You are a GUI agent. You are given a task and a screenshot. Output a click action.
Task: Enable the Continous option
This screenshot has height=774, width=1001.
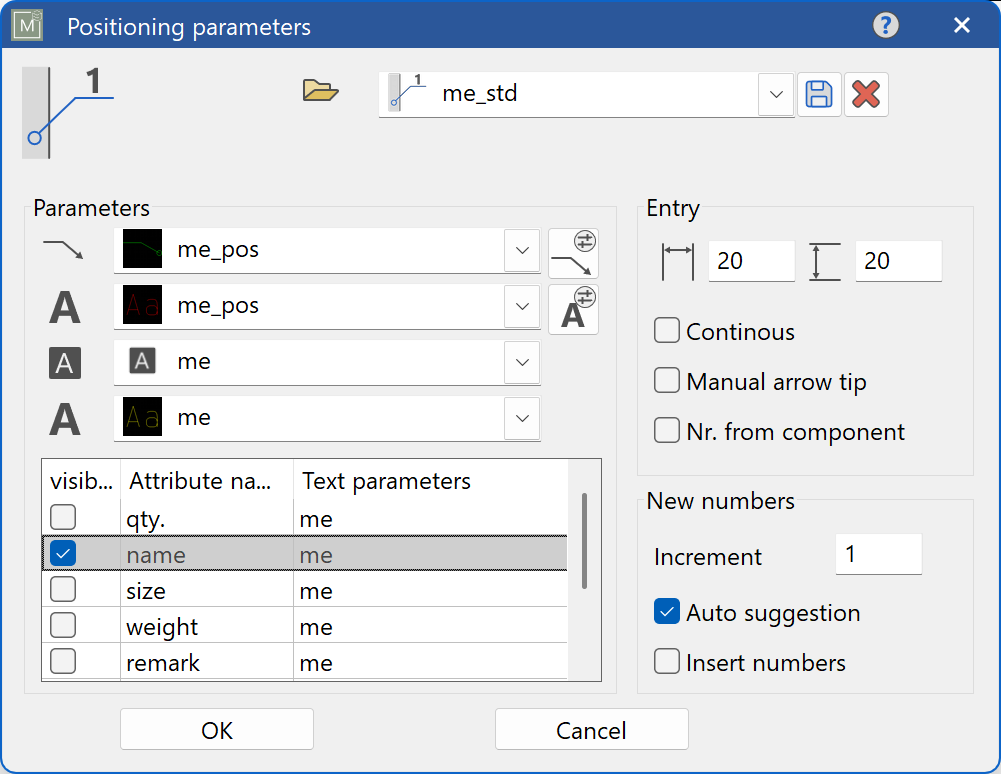(x=666, y=331)
